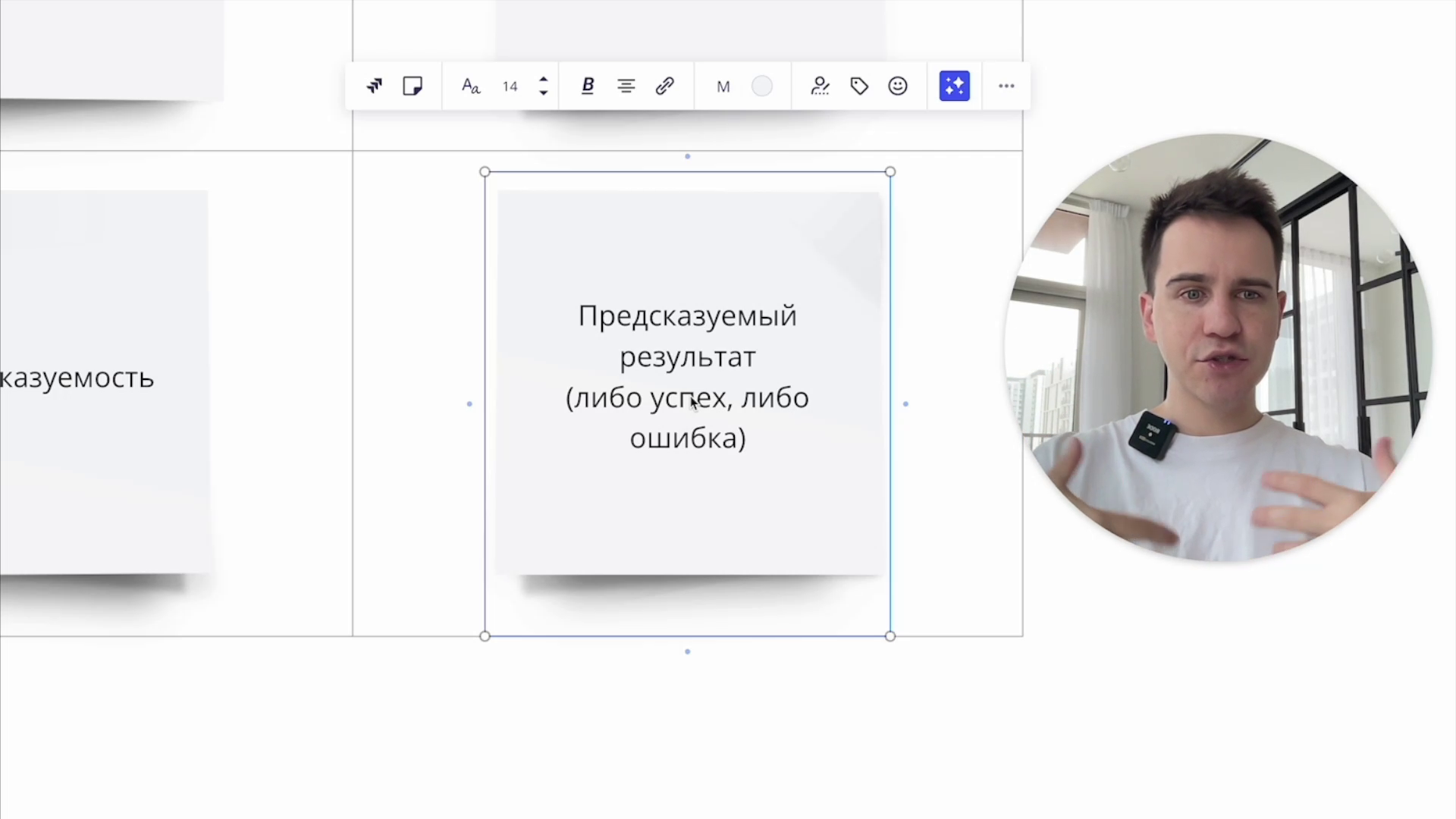The height and width of the screenshot is (819, 1456).
Task: Toggle bold text formatting
Action: pos(588,86)
